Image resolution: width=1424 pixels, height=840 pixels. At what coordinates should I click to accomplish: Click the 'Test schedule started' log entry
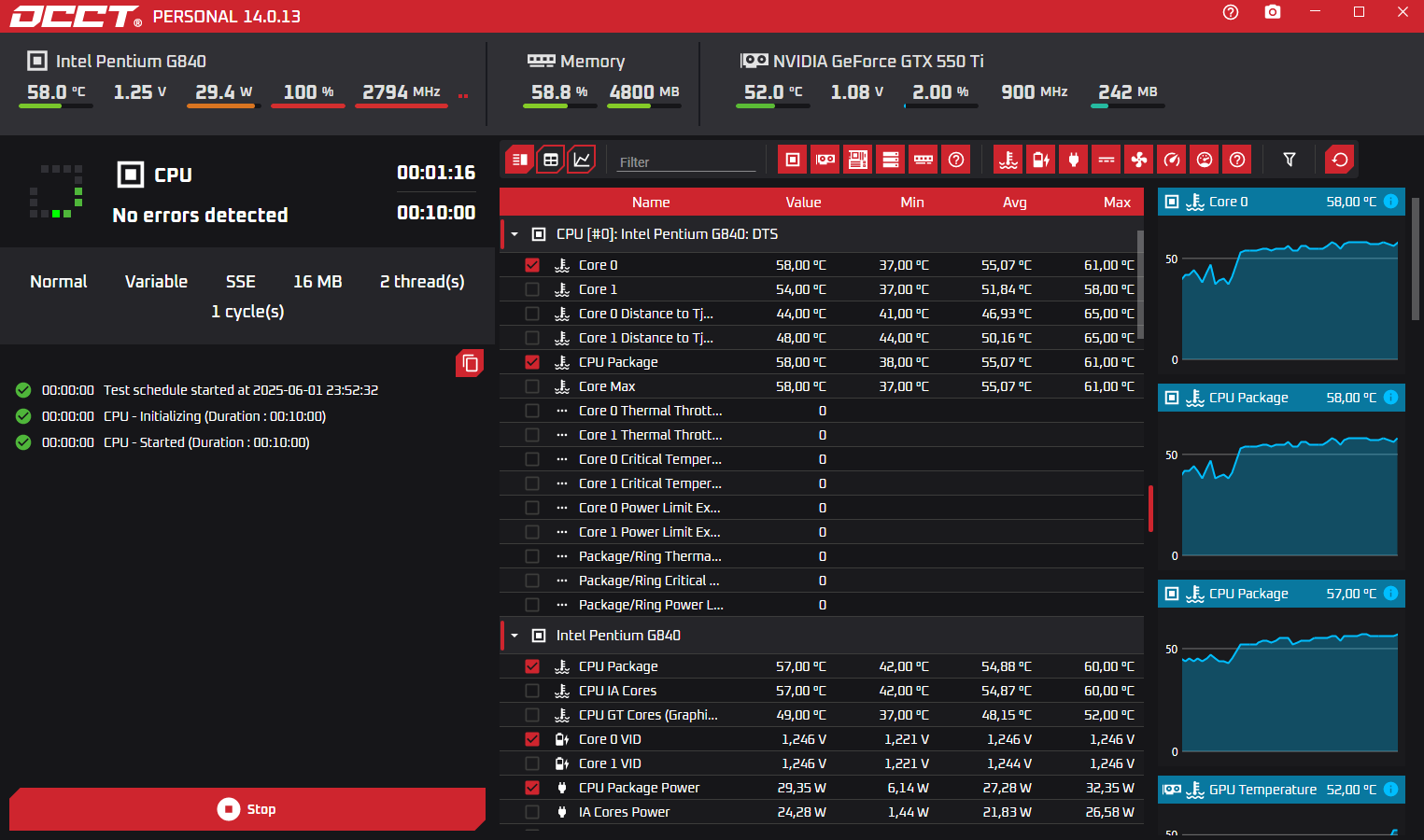(x=241, y=390)
